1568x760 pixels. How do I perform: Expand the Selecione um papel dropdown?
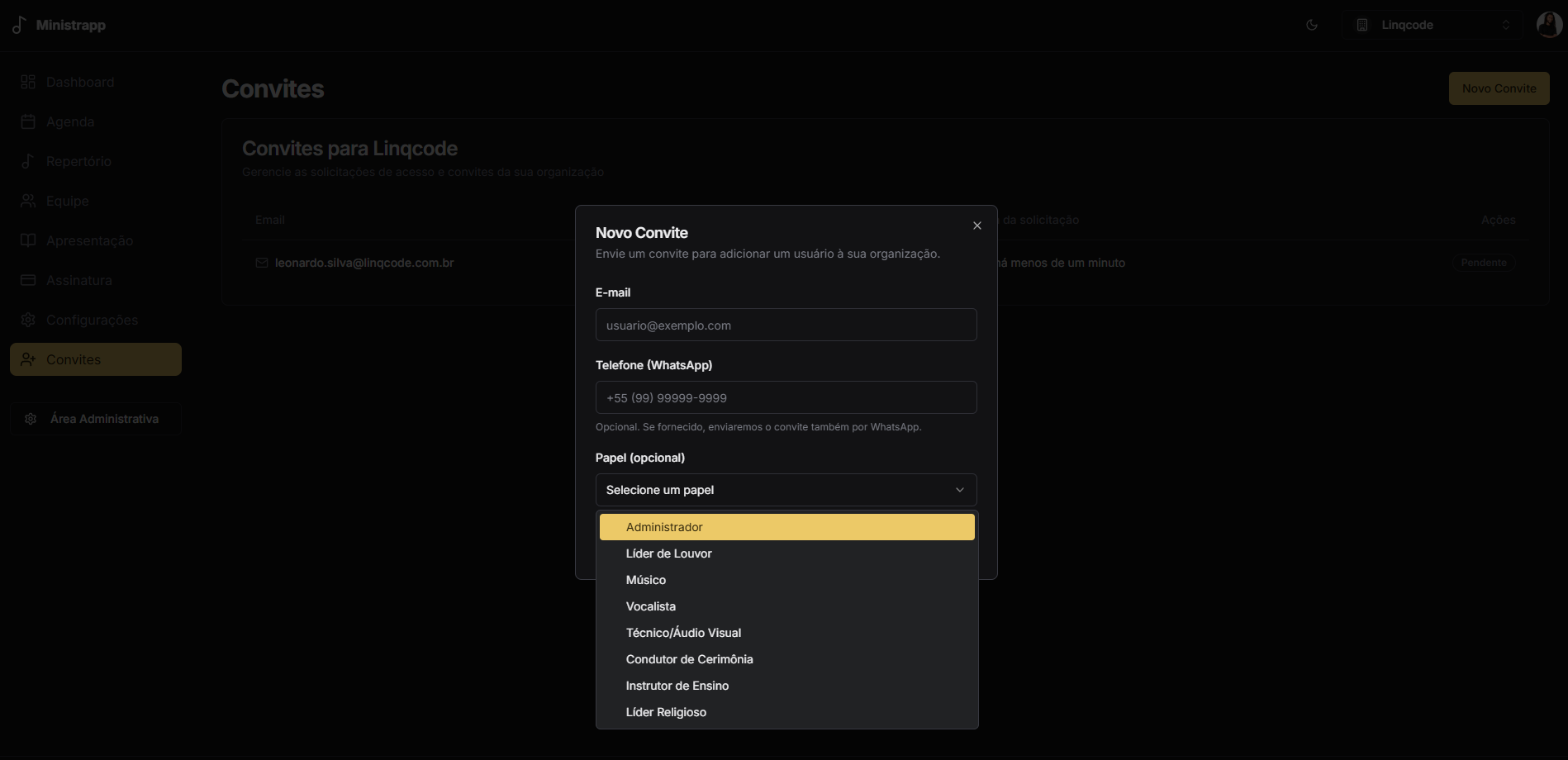785,489
